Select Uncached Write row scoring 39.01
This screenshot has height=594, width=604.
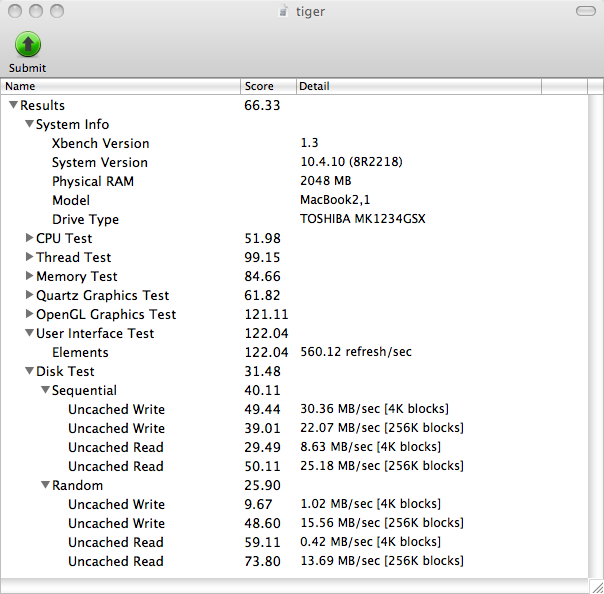click(x=294, y=428)
